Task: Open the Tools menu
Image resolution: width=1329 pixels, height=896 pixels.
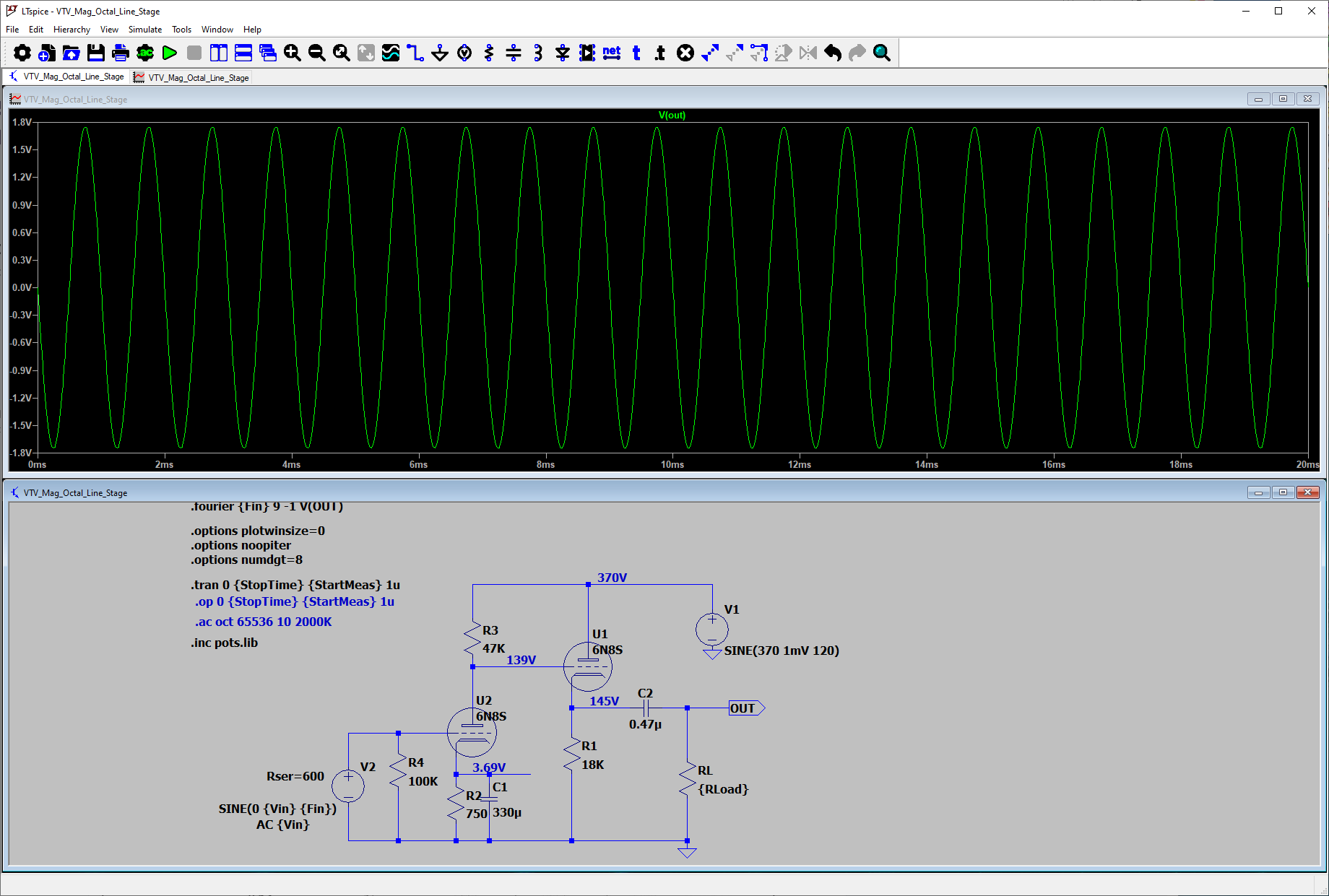Action: [x=181, y=30]
